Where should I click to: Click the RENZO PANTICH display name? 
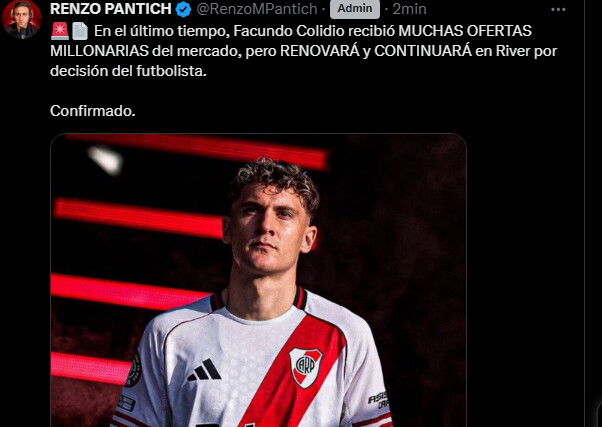(x=111, y=9)
